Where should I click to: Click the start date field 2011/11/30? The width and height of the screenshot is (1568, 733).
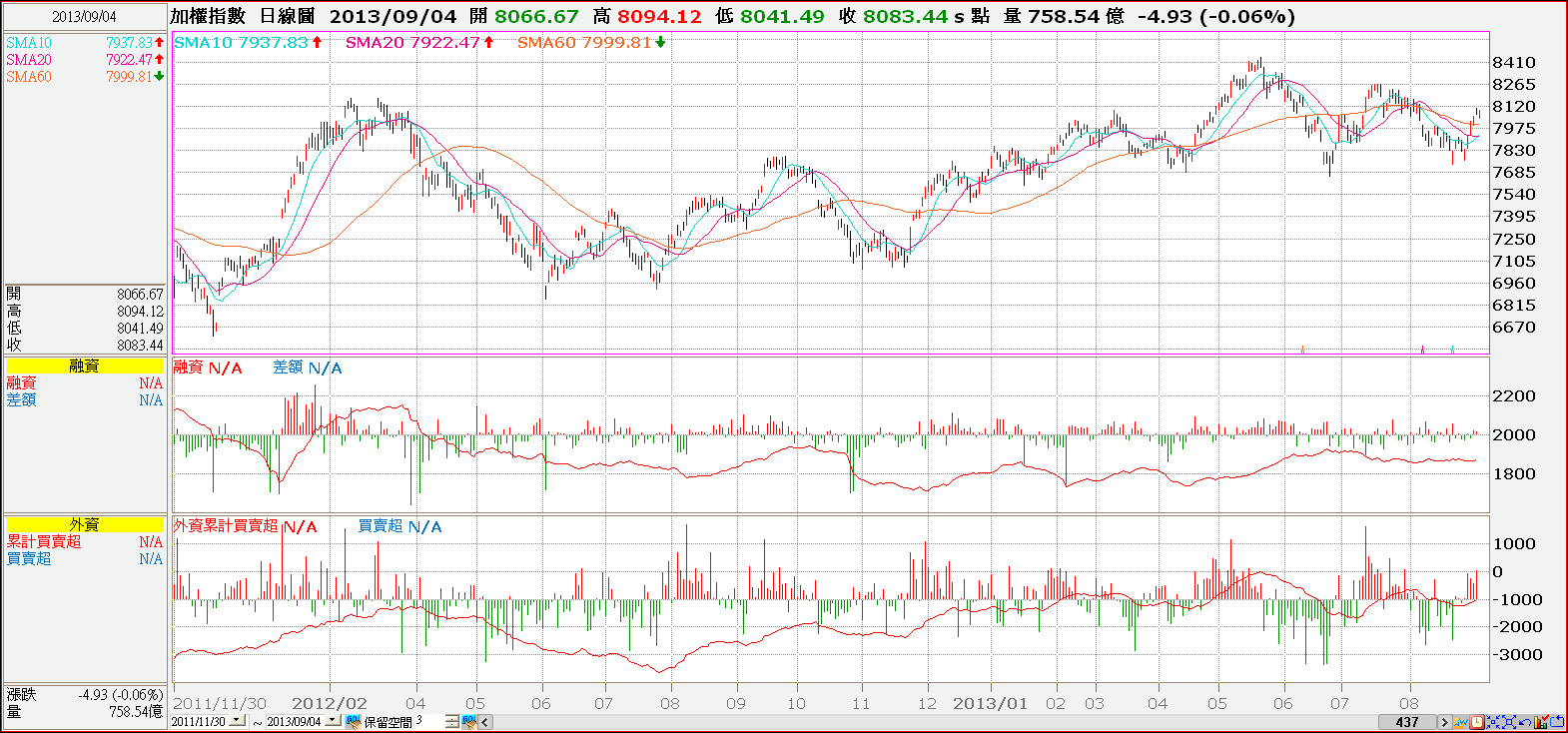coord(200,721)
